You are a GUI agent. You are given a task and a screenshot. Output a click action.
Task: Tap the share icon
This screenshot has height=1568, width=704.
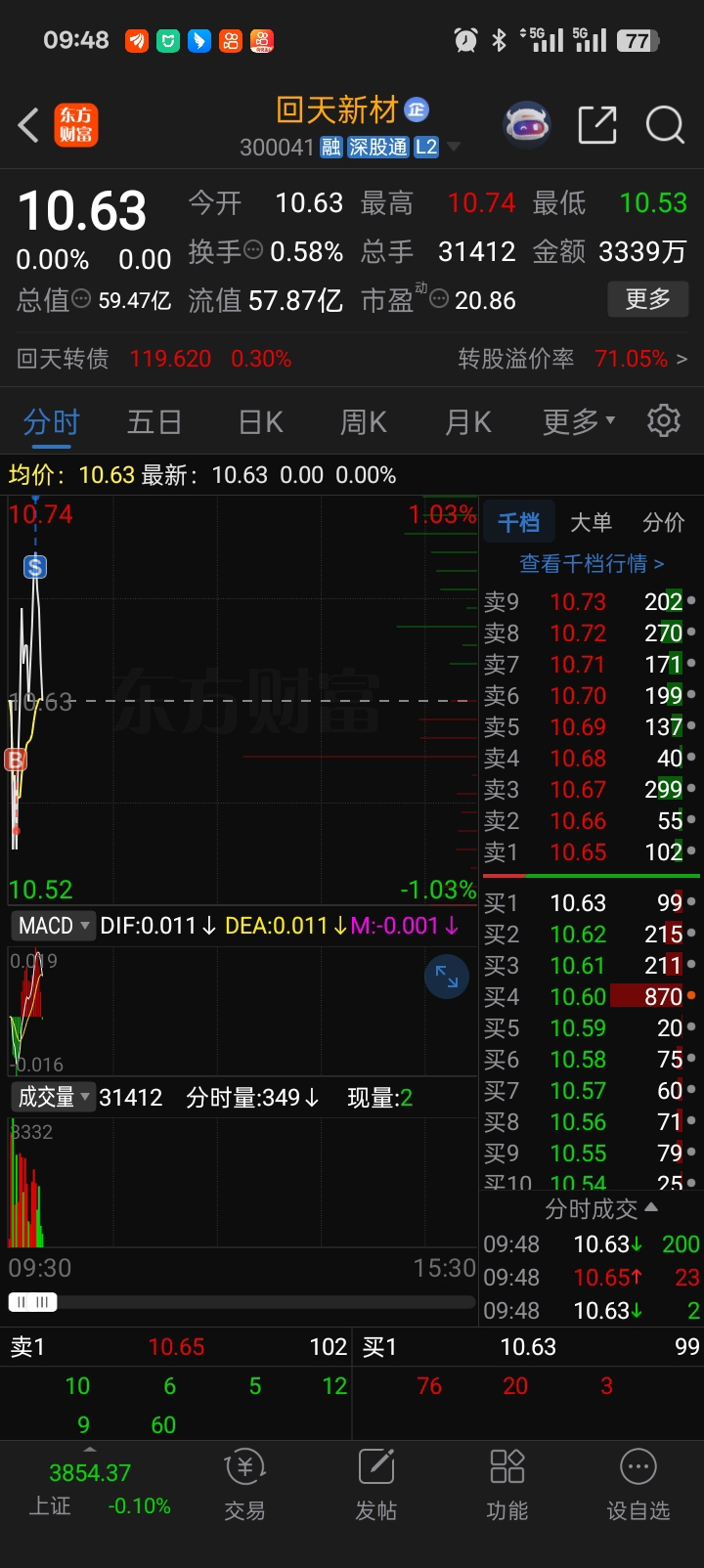tap(597, 125)
